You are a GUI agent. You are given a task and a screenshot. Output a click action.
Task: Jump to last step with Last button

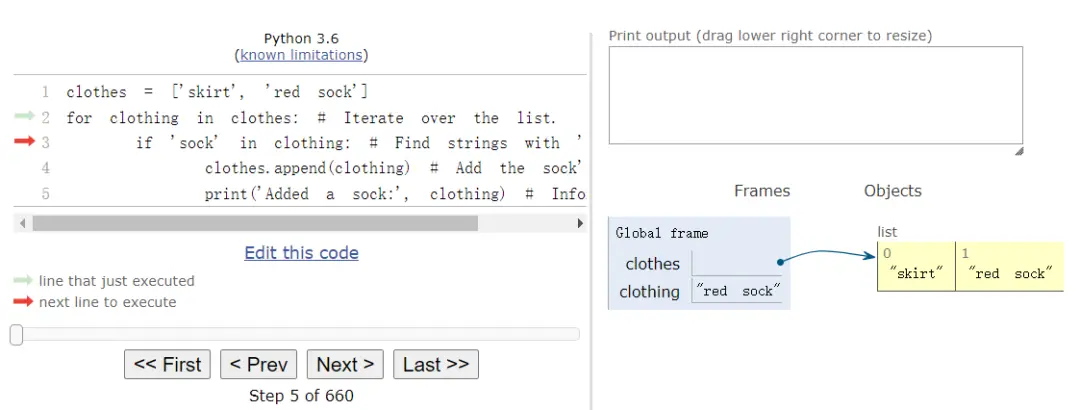436,365
